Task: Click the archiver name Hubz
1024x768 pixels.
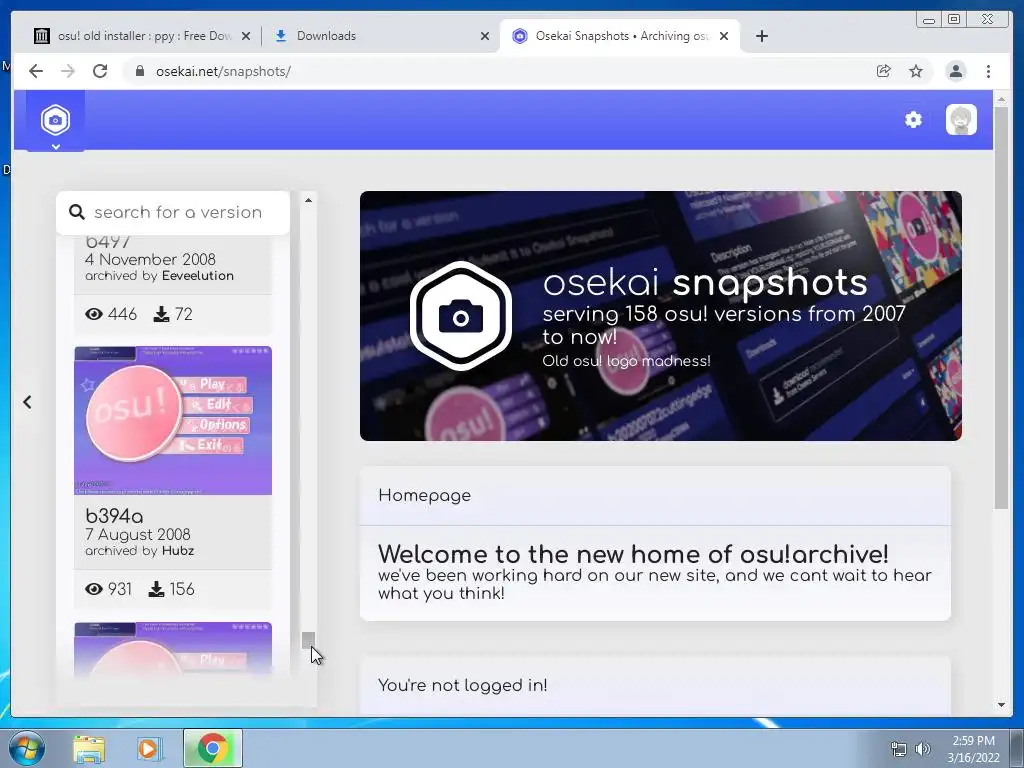Action: click(x=178, y=551)
